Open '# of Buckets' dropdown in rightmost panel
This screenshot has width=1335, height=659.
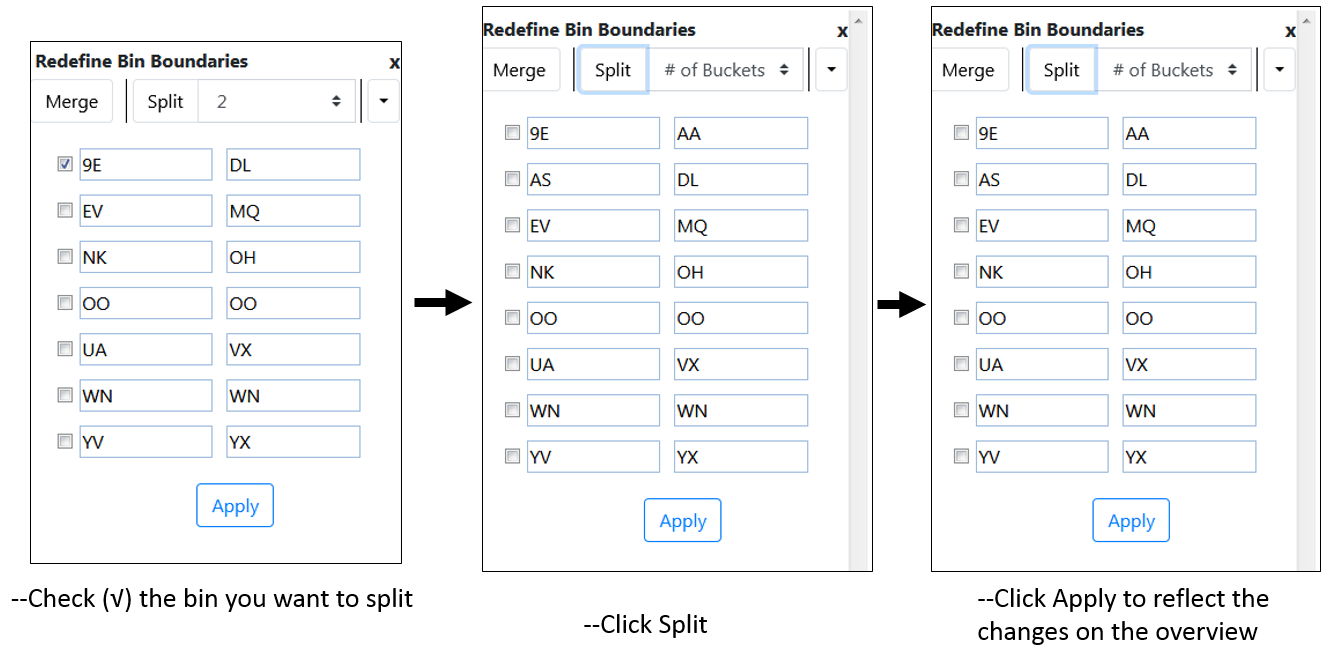coord(1174,70)
